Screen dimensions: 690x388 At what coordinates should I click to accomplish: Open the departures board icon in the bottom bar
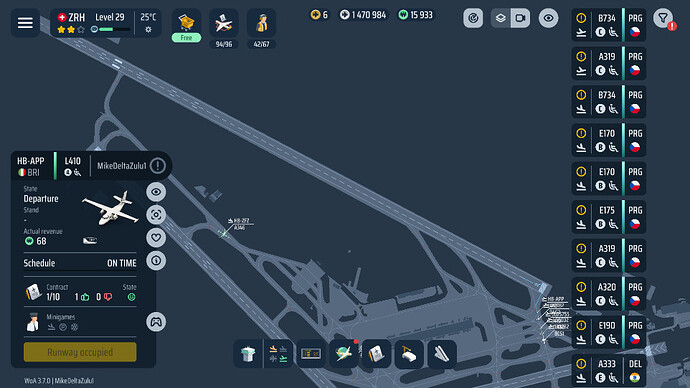(x=311, y=354)
